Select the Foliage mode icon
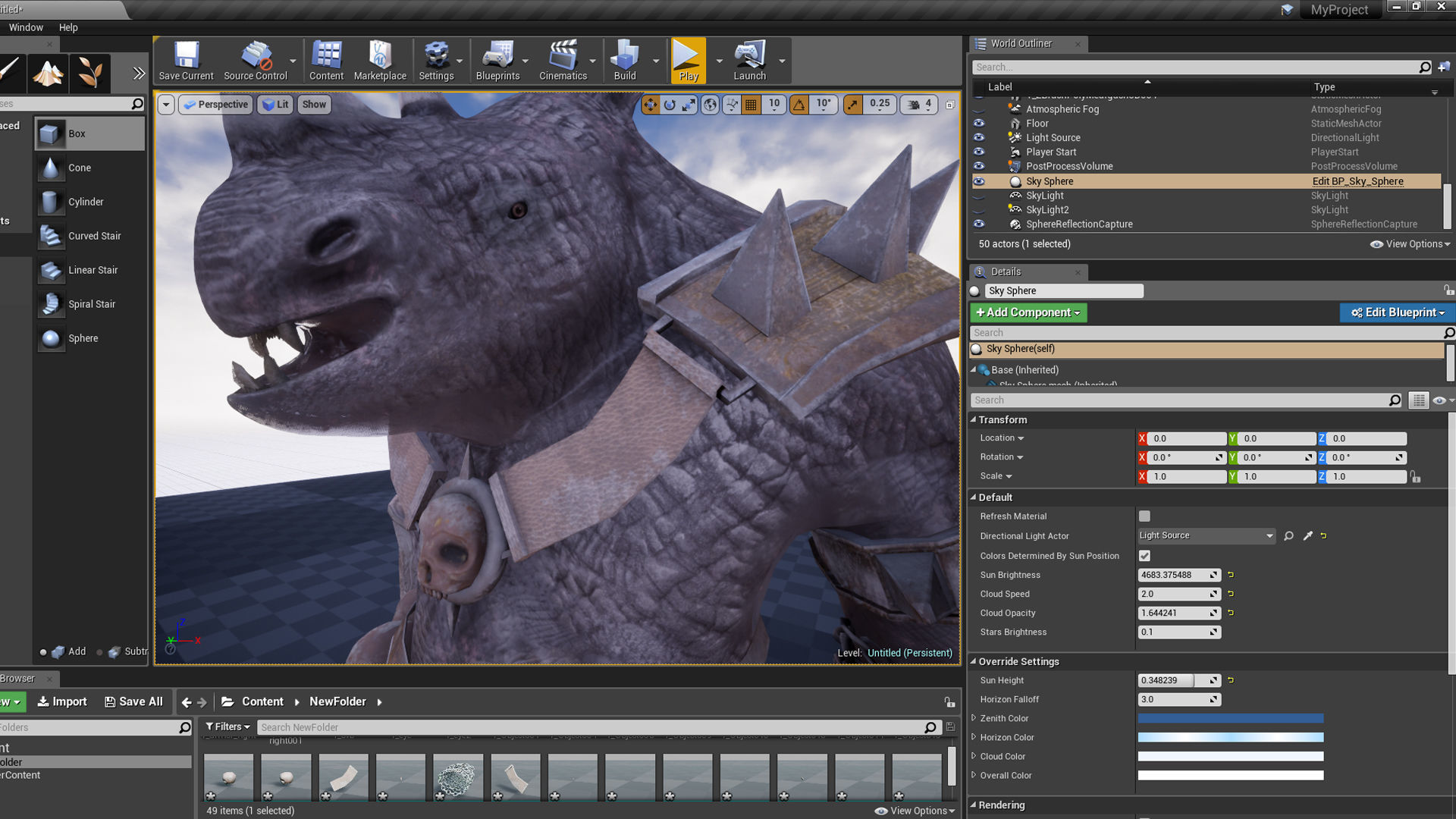The width and height of the screenshot is (1456, 819). point(90,73)
